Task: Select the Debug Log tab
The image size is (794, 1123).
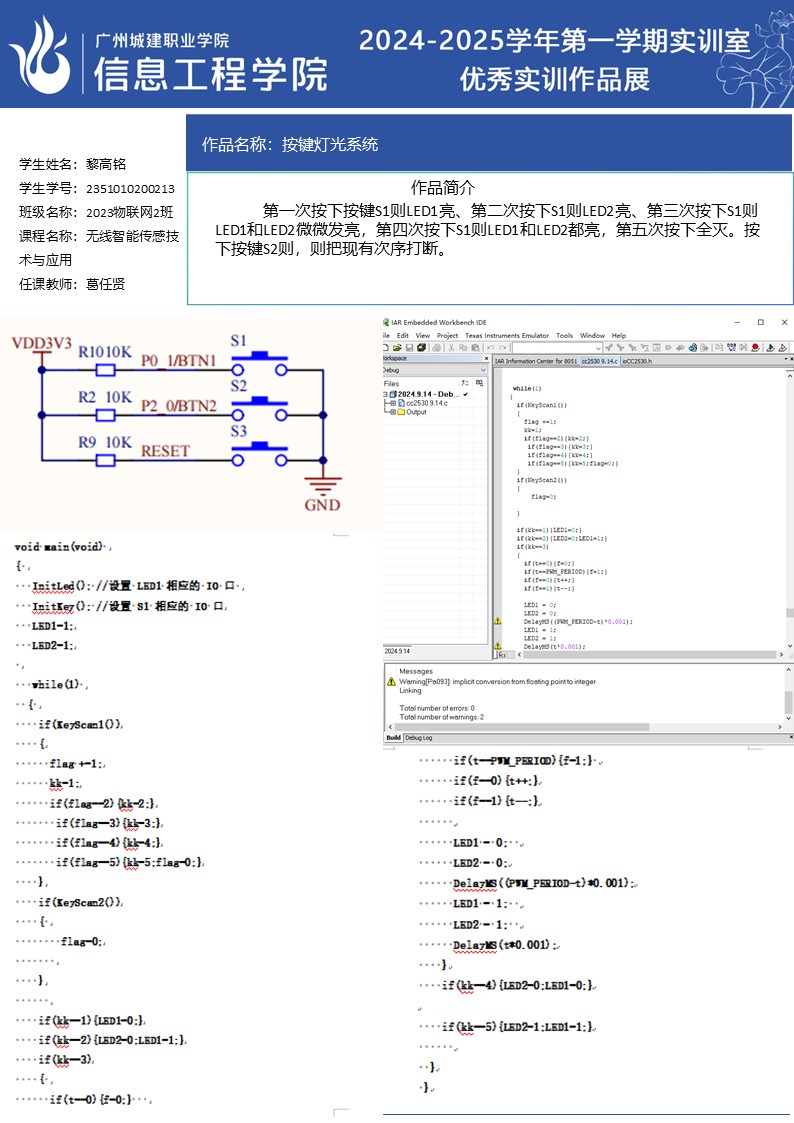Action: tap(419, 738)
